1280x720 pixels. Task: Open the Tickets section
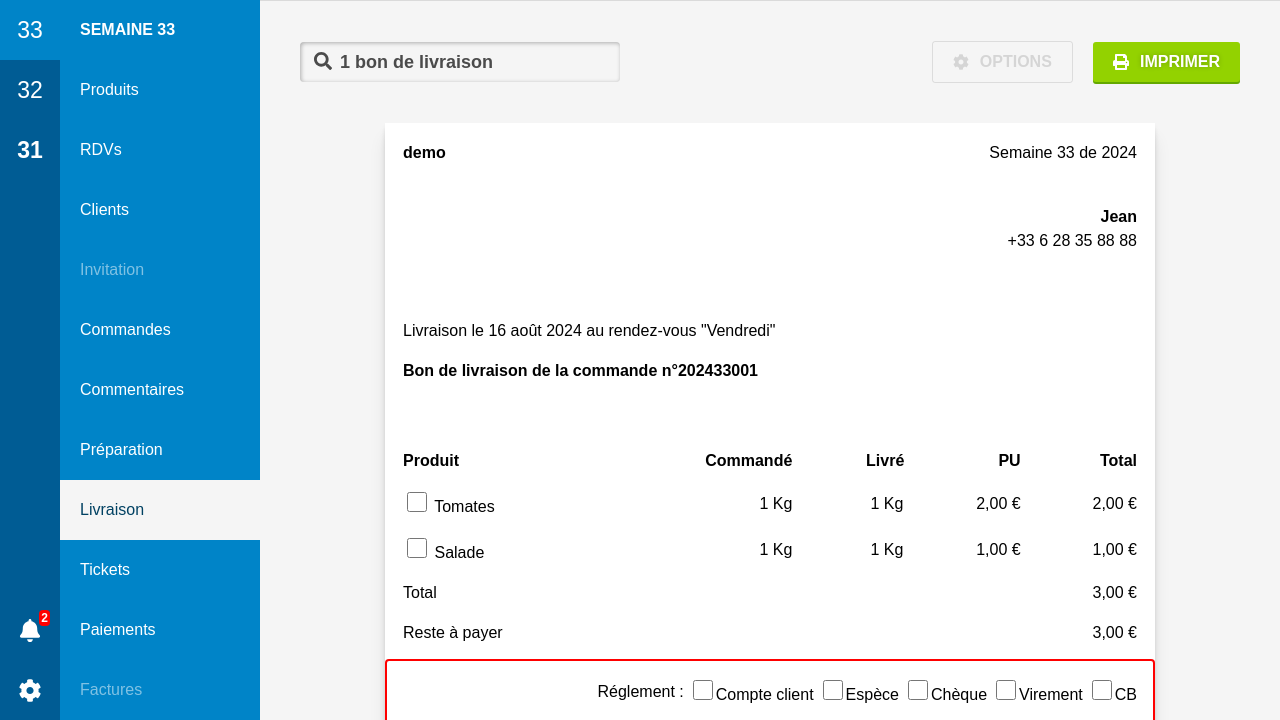point(105,570)
